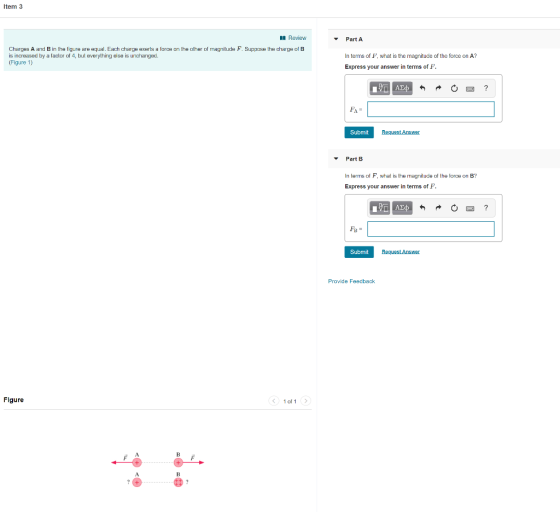
Task: Click Request Answer link for Part B
Action: click(x=400, y=252)
